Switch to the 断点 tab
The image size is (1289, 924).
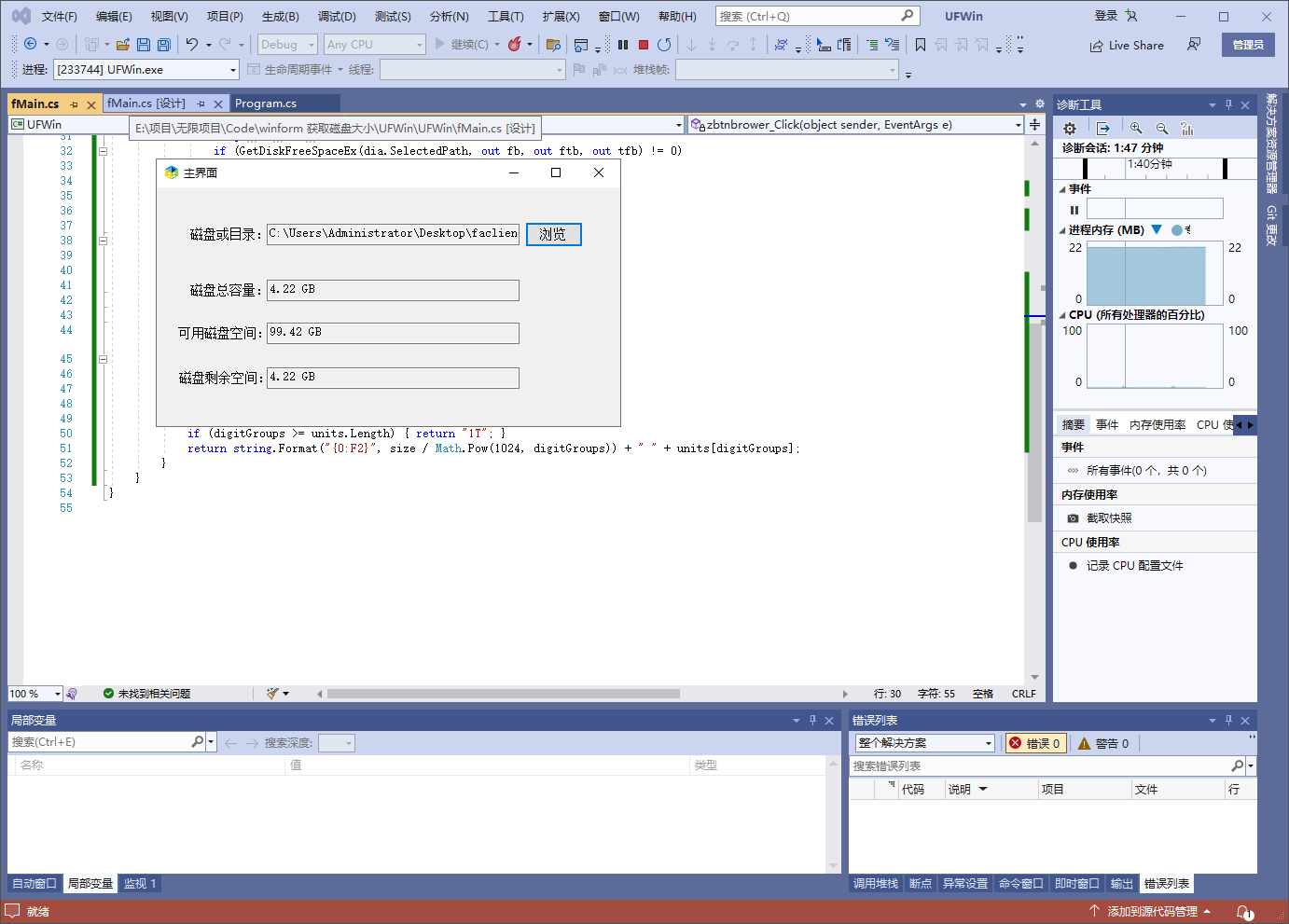point(921,883)
